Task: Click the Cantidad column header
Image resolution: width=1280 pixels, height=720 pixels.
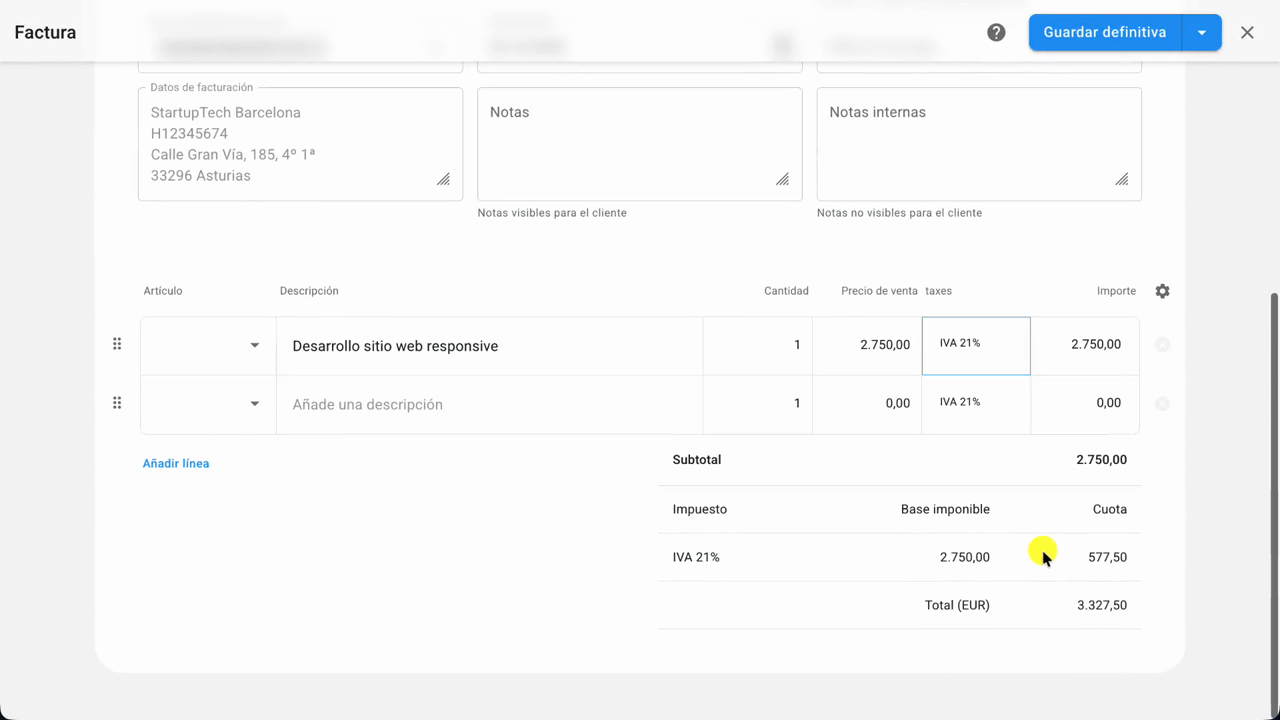Action: click(786, 291)
